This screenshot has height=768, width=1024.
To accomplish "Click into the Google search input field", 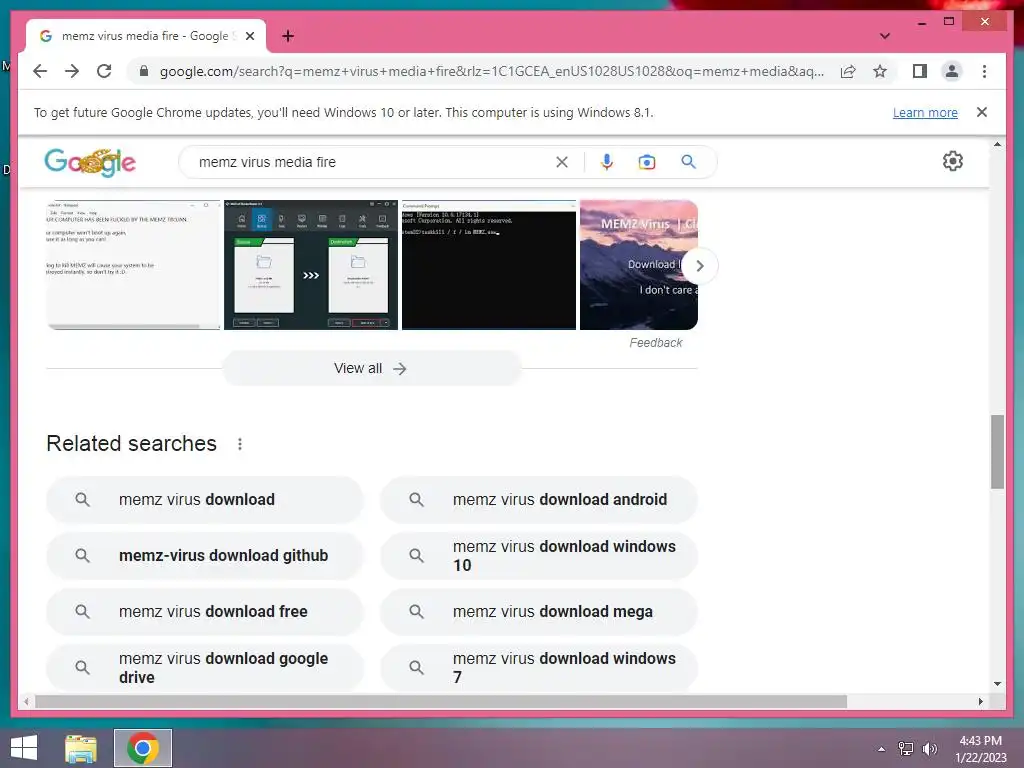I will (x=372, y=162).
